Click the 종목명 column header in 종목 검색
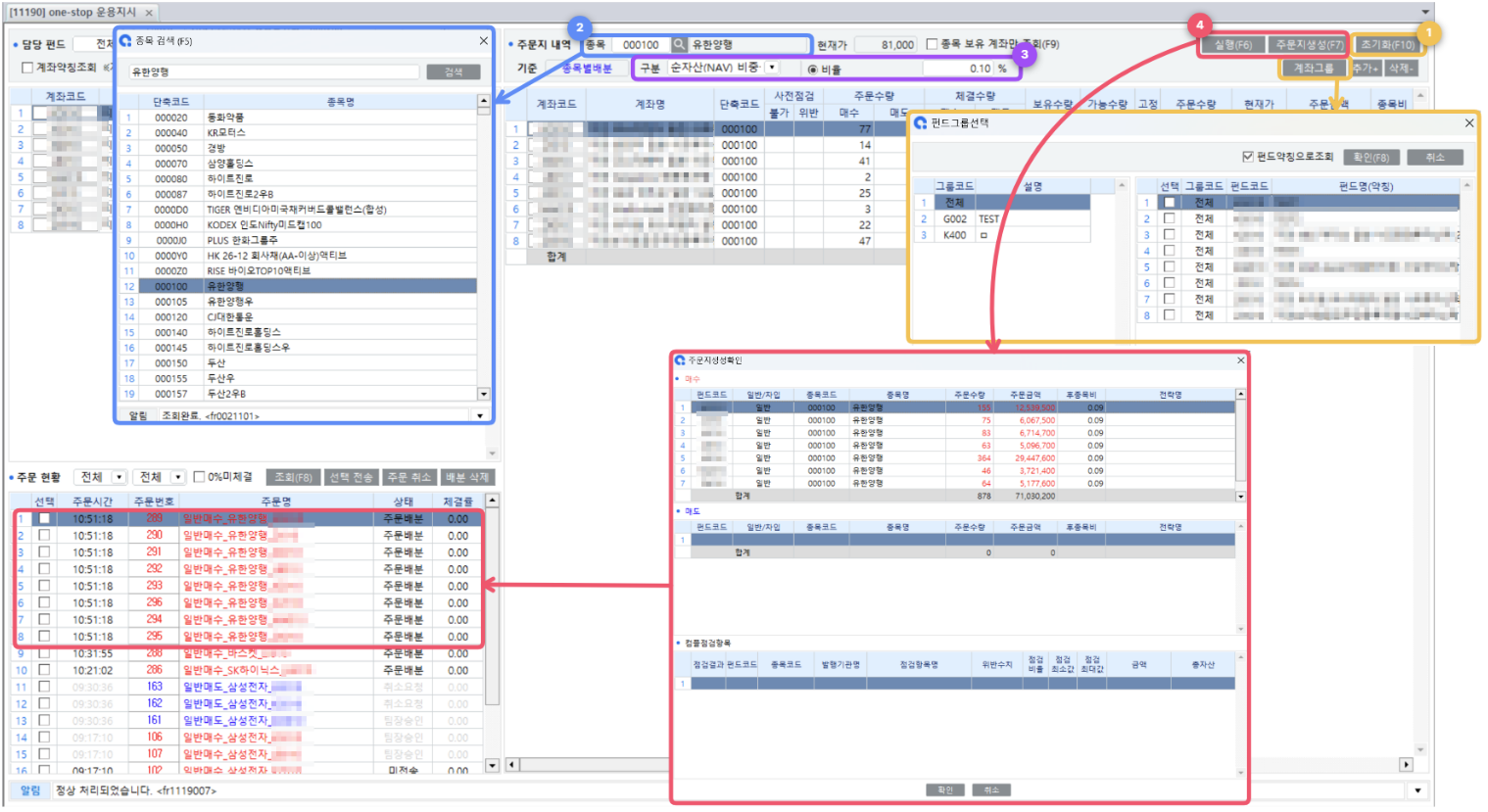The width and height of the screenshot is (1488, 812). (x=340, y=101)
